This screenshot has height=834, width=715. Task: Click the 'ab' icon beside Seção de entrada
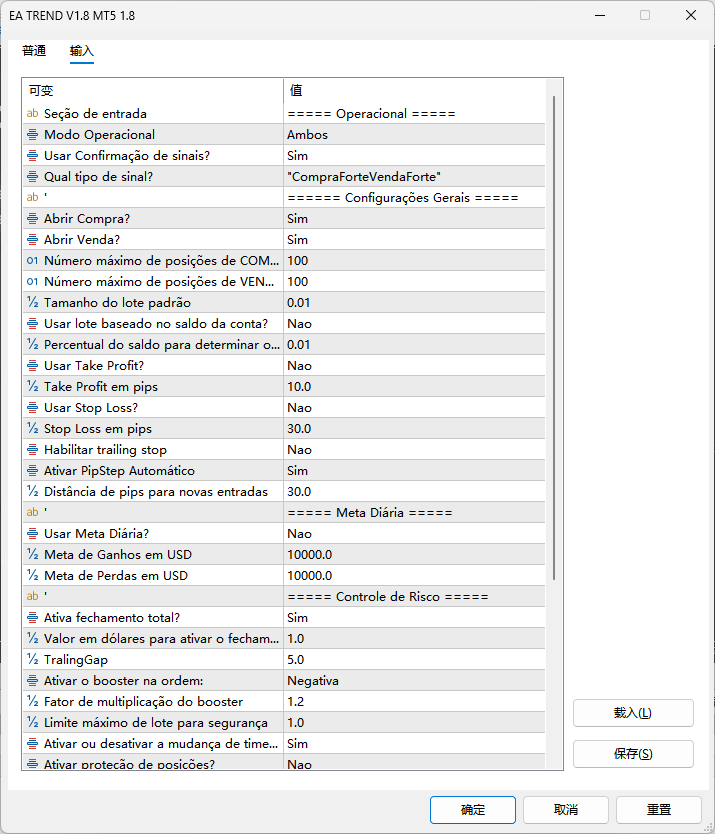pyautogui.click(x=32, y=114)
